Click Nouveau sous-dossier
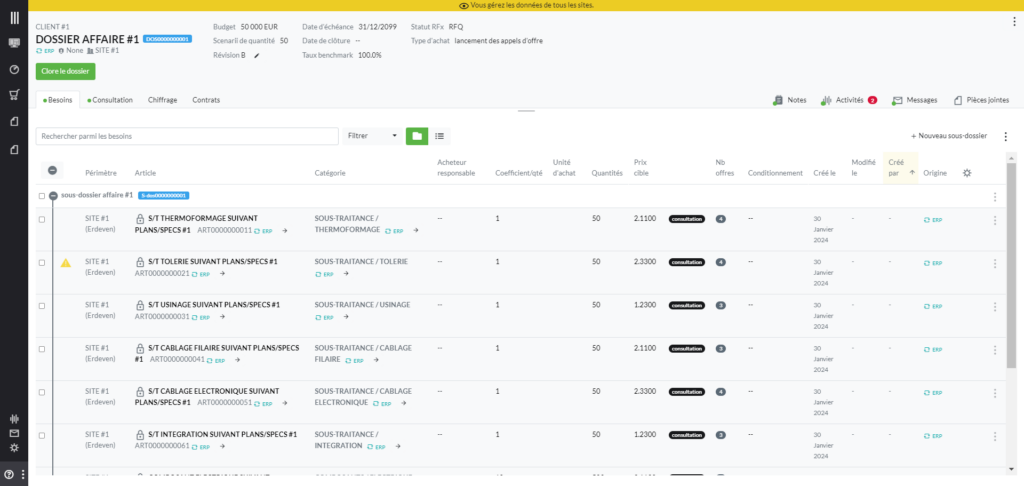The width and height of the screenshot is (1024, 486). pos(948,135)
